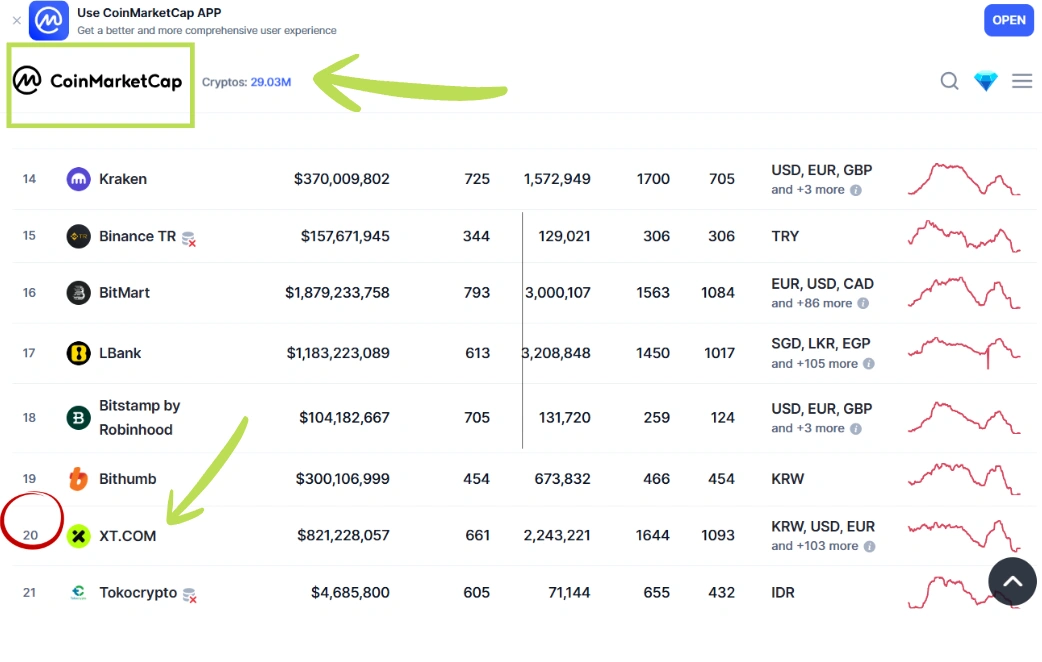Click the Binance TR logo icon
The height and width of the screenshot is (662, 1042).
coord(78,236)
